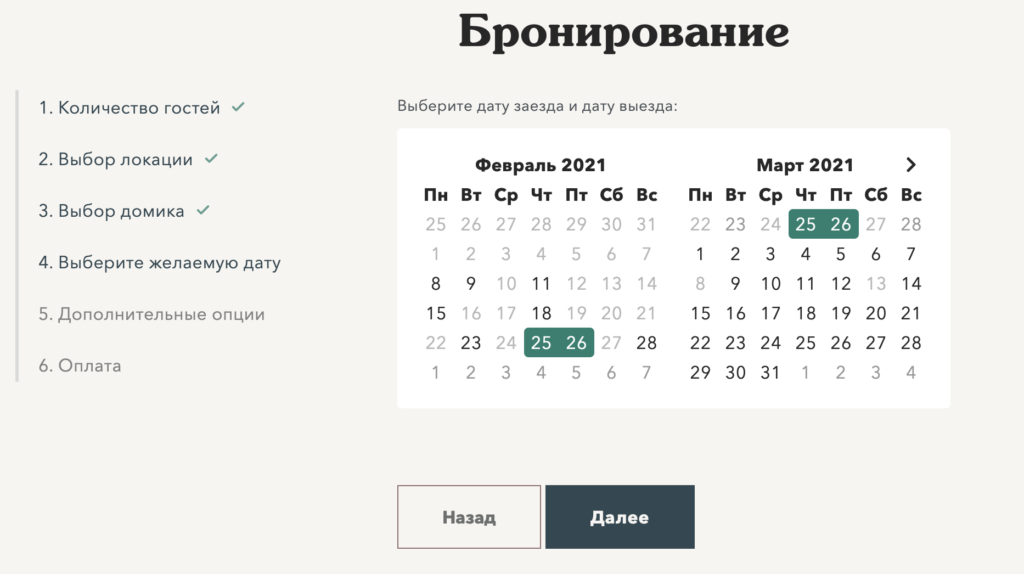Open step 5 Дополнительные опции
The width and height of the screenshot is (1024, 574).
coord(152,314)
